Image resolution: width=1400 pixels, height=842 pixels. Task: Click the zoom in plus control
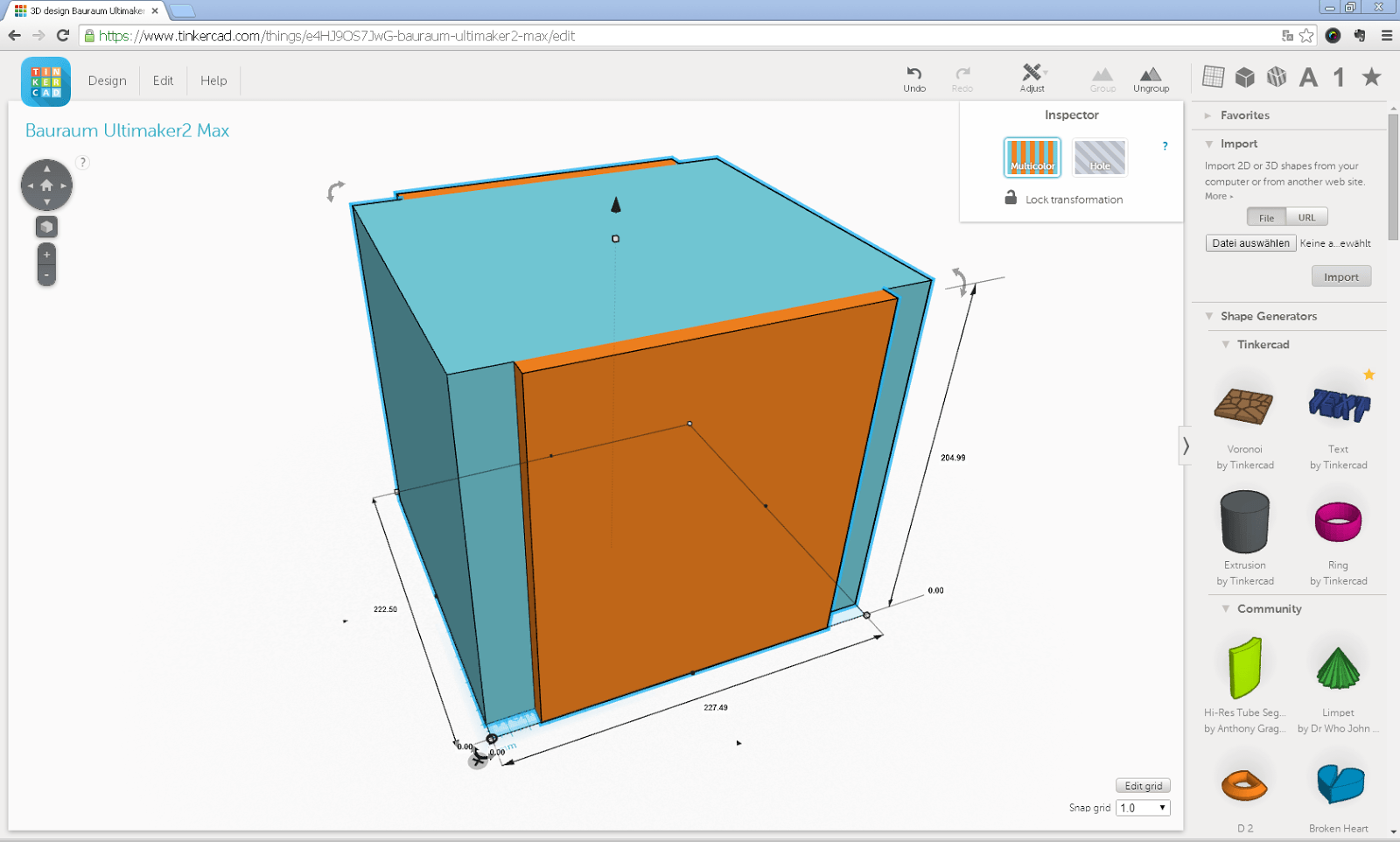(45, 255)
